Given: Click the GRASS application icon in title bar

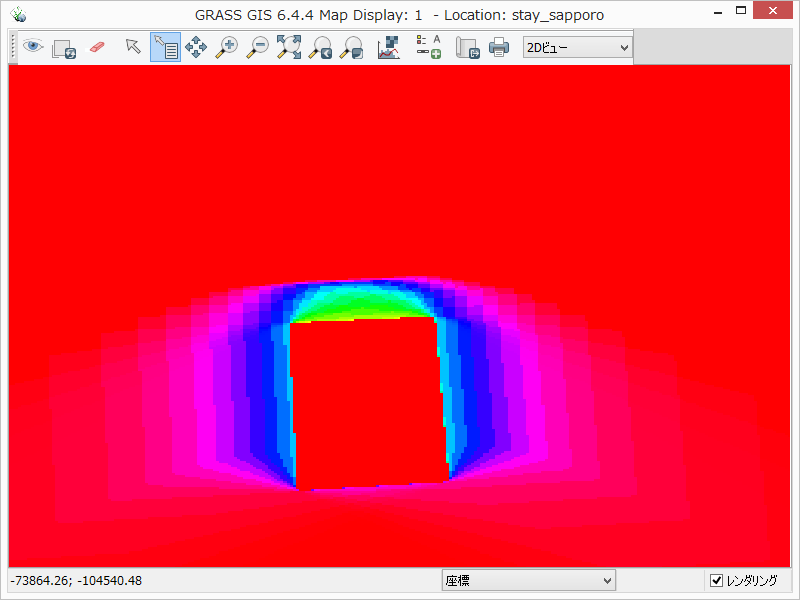Looking at the screenshot, I should [18, 14].
